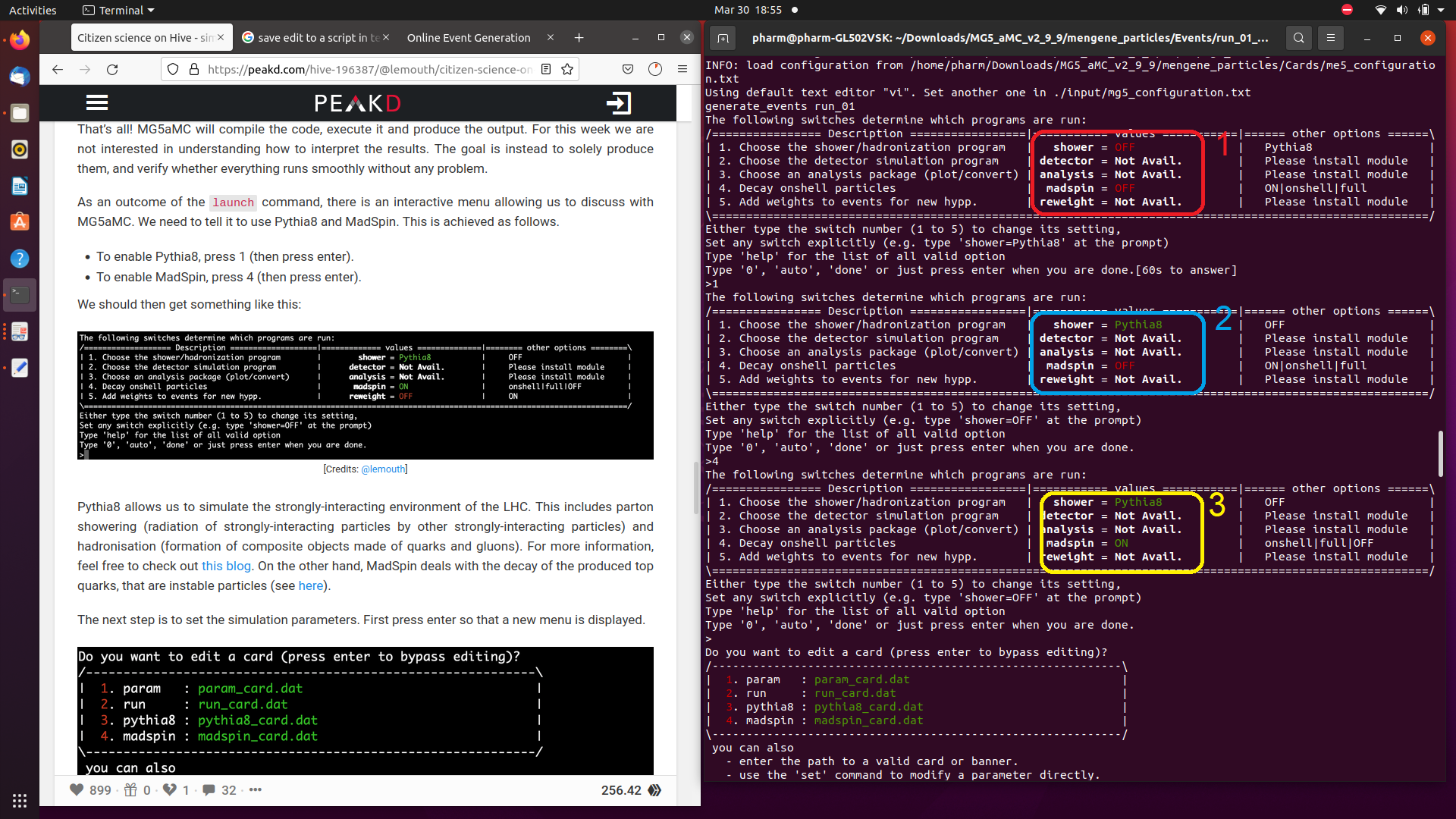Screen dimensions: 1456x819
Task: Upvote the post with the heart icon
Action: point(77,790)
